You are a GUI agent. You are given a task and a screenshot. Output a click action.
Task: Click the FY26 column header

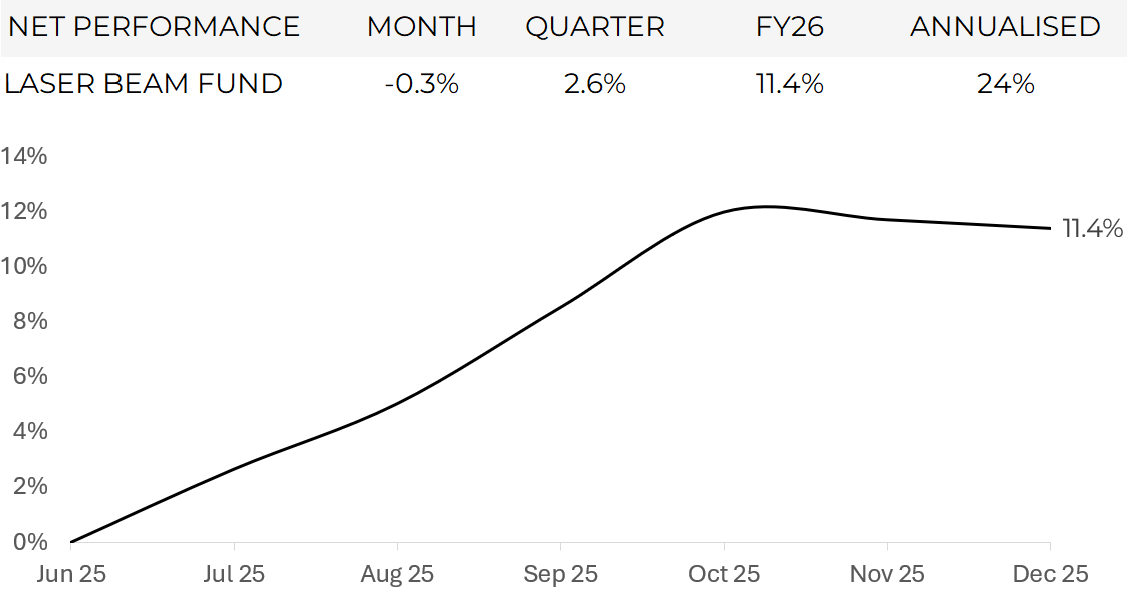[789, 27]
